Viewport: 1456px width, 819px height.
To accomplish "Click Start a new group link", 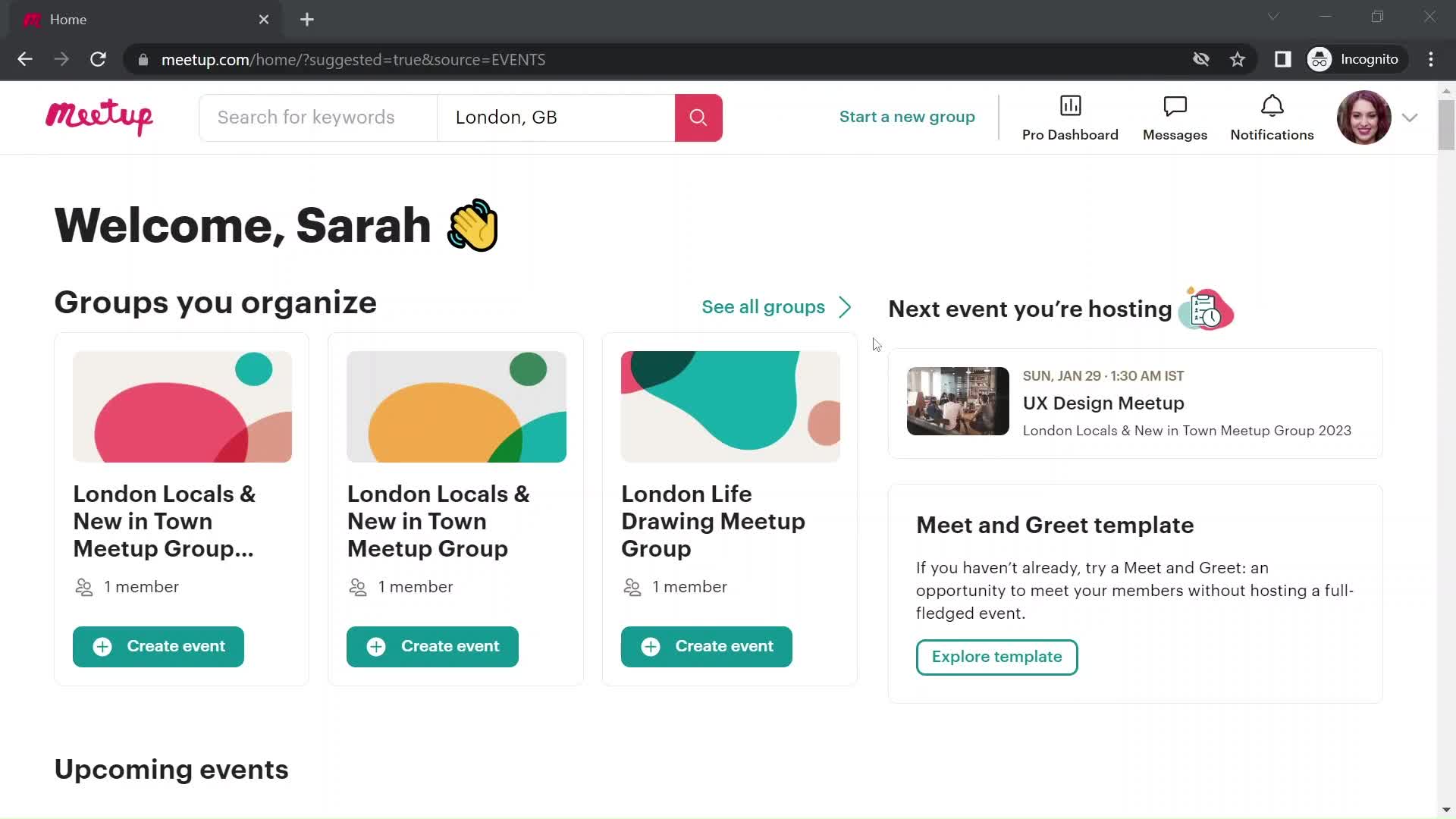I will click(x=907, y=117).
